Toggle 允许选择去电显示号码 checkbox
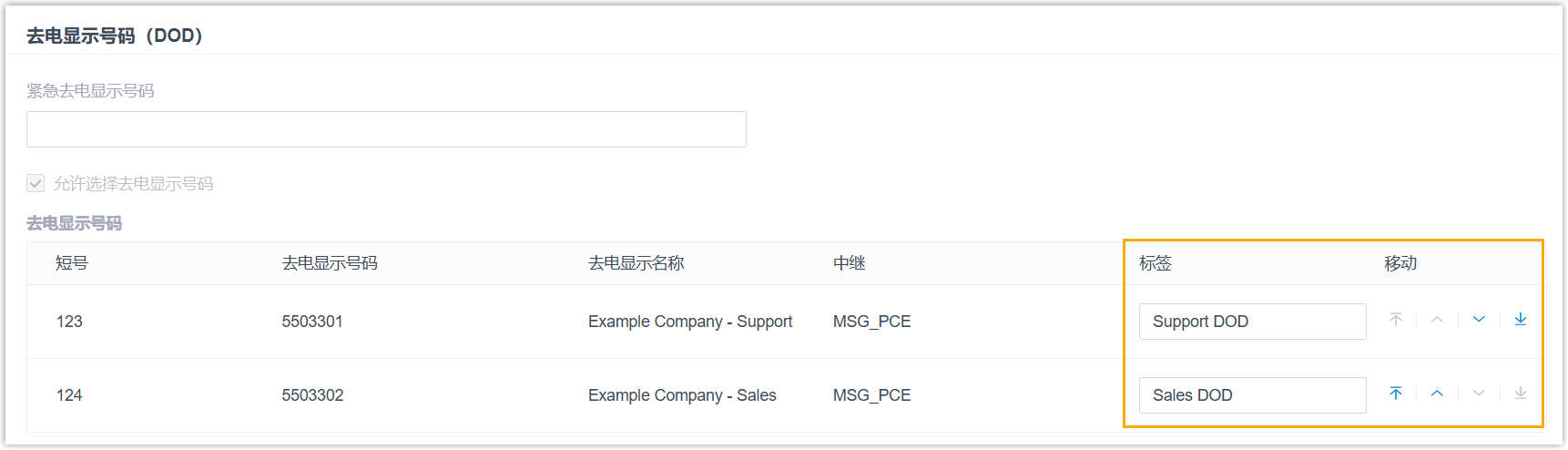Screen dimensions: 1568x450 pos(36,183)
